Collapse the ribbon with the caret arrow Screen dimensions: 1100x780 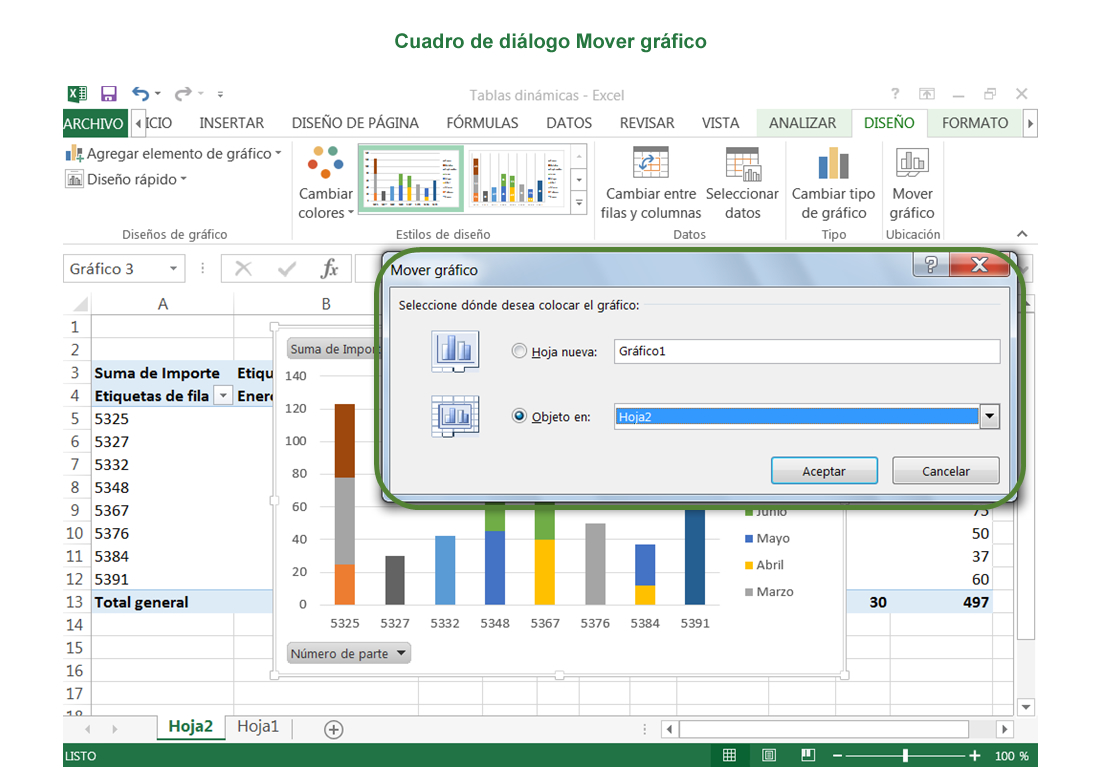[1022, 234]
